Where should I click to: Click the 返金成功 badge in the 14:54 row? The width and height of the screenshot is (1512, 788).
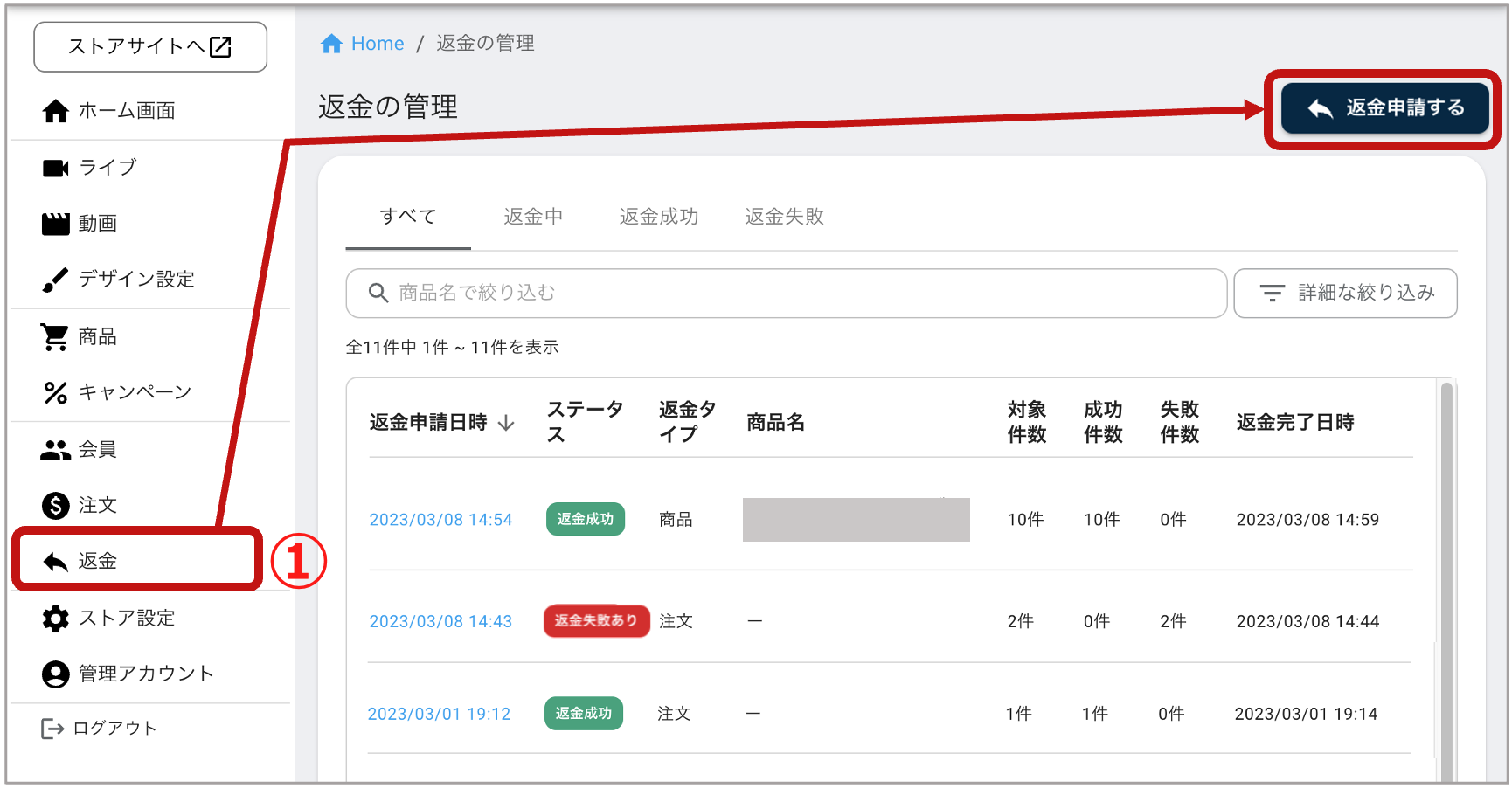tap(586, 520)
